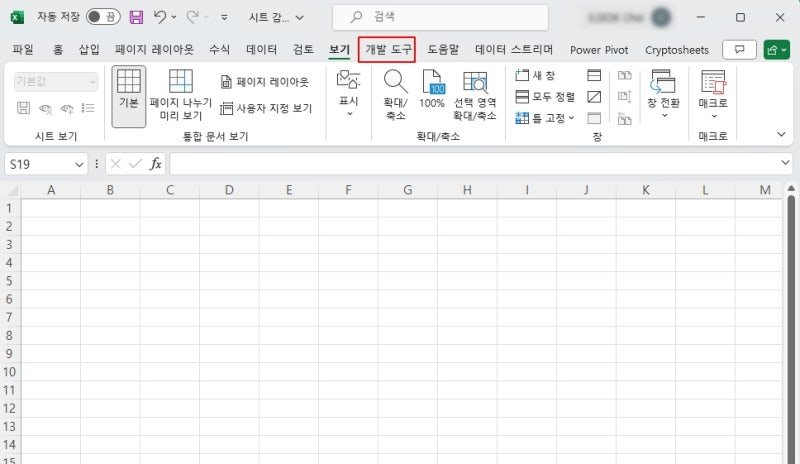Click 선택 영역 확대/축소 zoom to selection
This screenshot has width=800, height=464.
point(474,95)
